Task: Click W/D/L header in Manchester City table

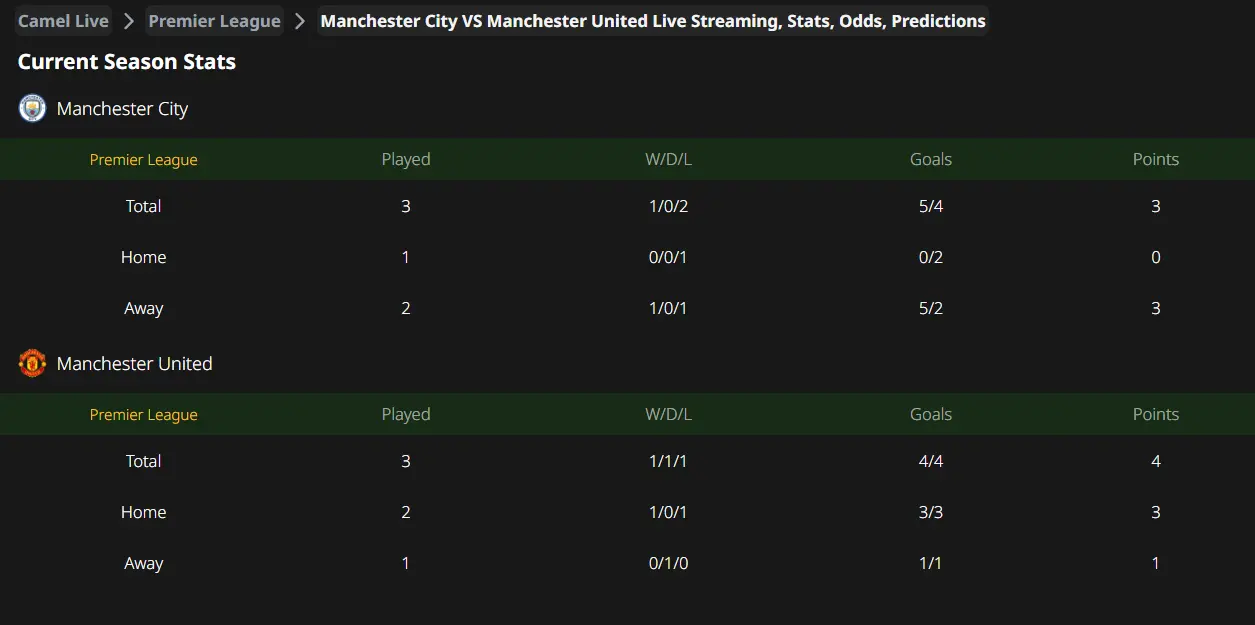Action: tap(669, 160)
